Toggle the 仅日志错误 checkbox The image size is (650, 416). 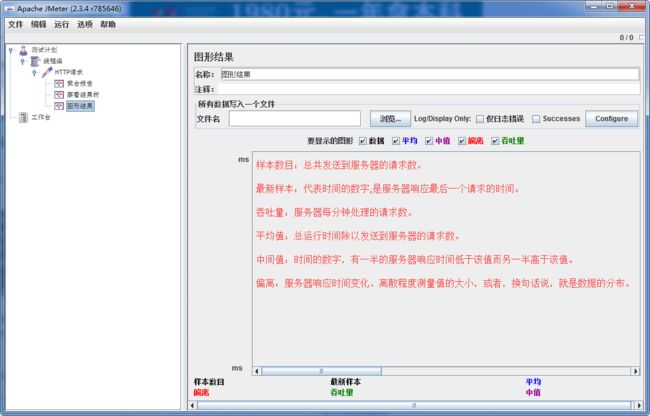coord(480,119)
